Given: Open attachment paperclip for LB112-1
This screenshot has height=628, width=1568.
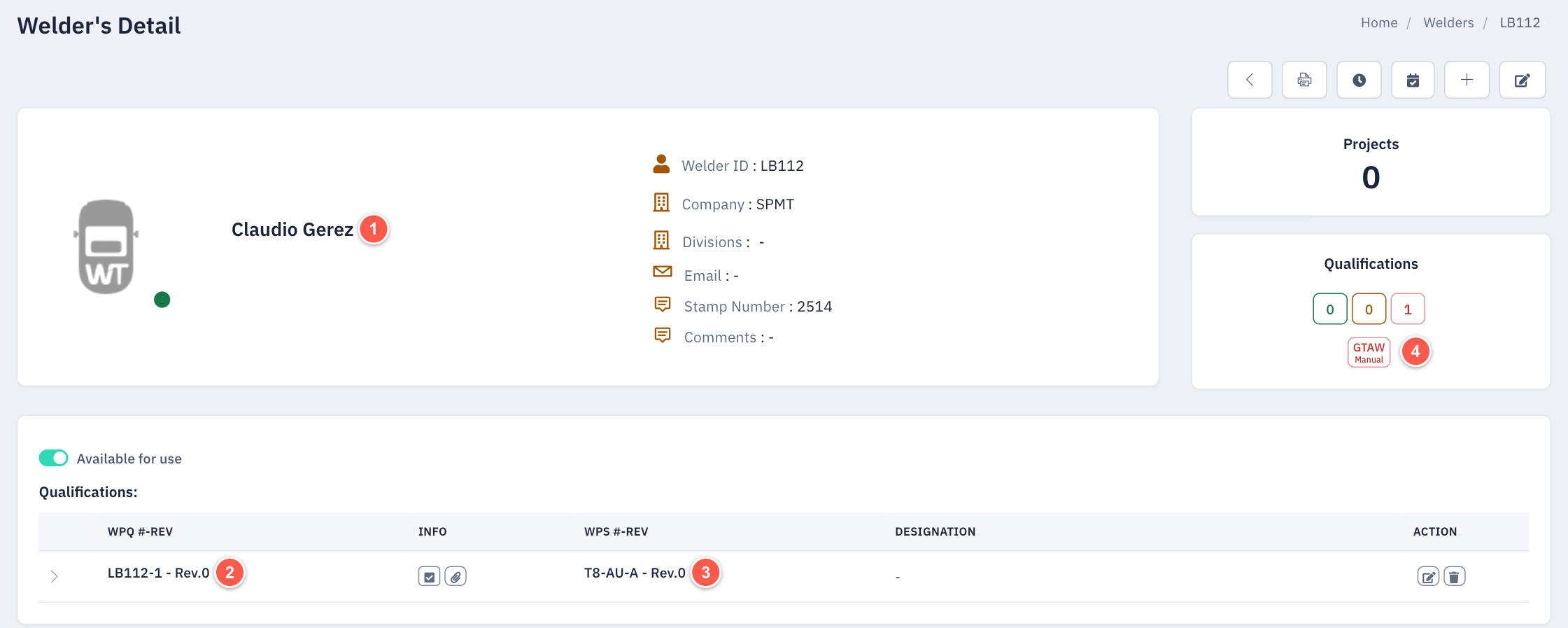Looking at the screenshot, I should (x=455, y=576).
